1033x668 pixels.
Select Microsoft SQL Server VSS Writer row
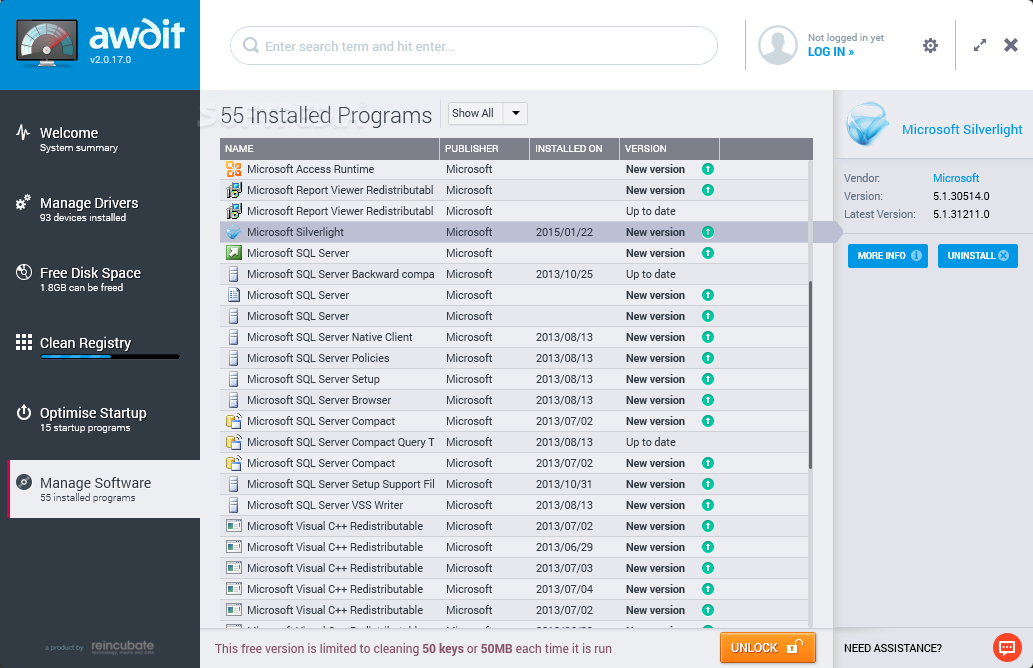click(x=514, y=505)
